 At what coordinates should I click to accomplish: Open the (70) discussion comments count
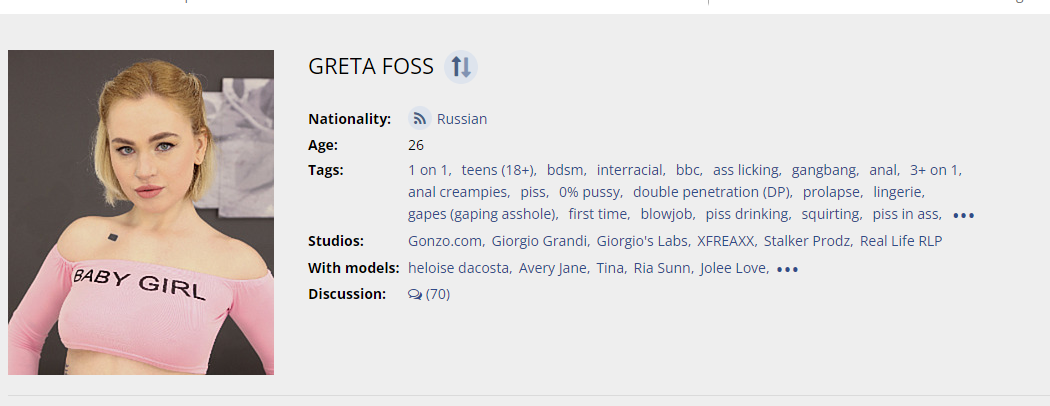click(438, 295)
